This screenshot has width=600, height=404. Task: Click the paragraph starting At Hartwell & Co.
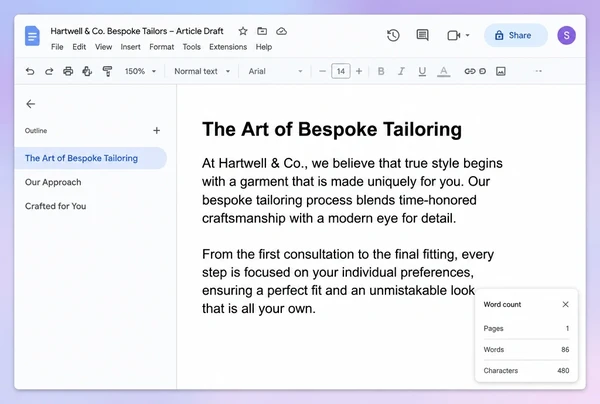click(352, 191)
